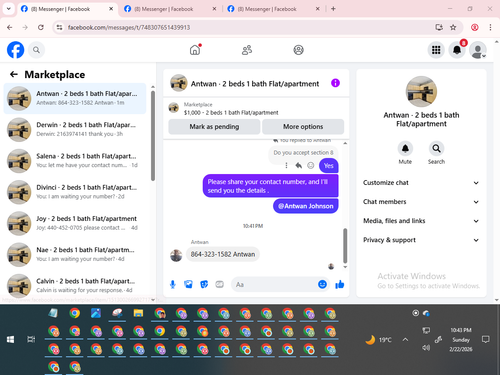Open Divinci conversation in the list
This screenshot has width=500, height=375.
point(75,192)
